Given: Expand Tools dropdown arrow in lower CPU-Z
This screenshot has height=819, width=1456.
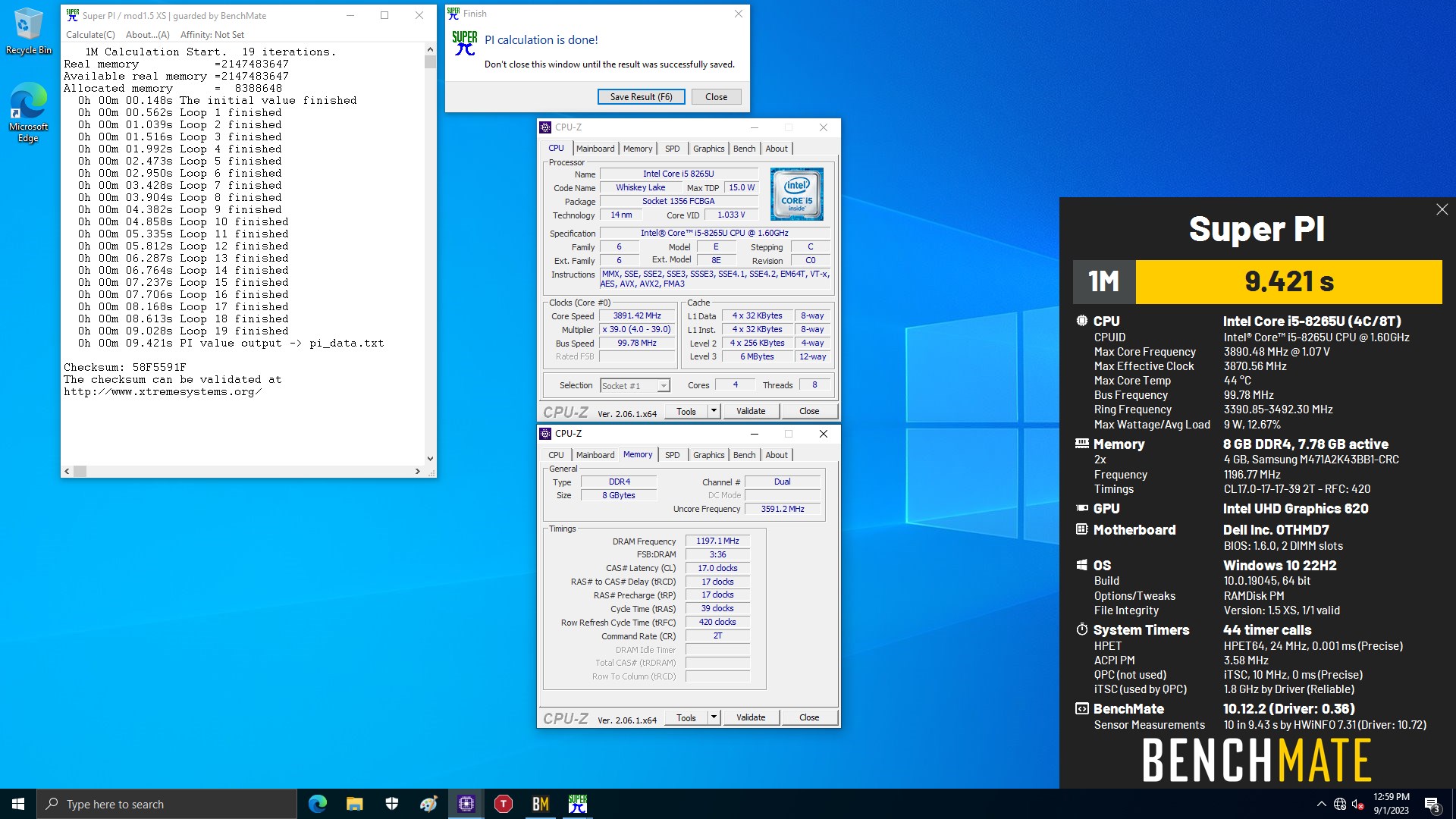Looking at the screenshot, I should 714,718.
